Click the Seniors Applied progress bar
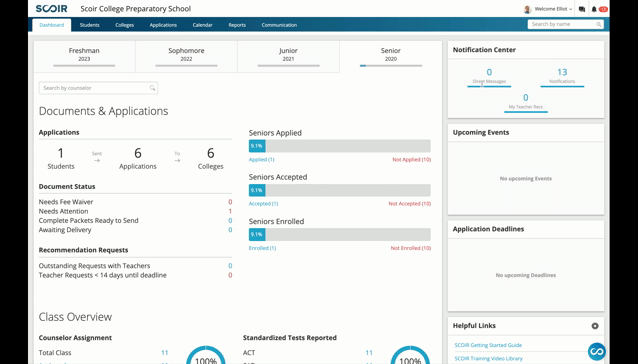The image size is (638, 364). pyautogui.click(x=340, y=146)
